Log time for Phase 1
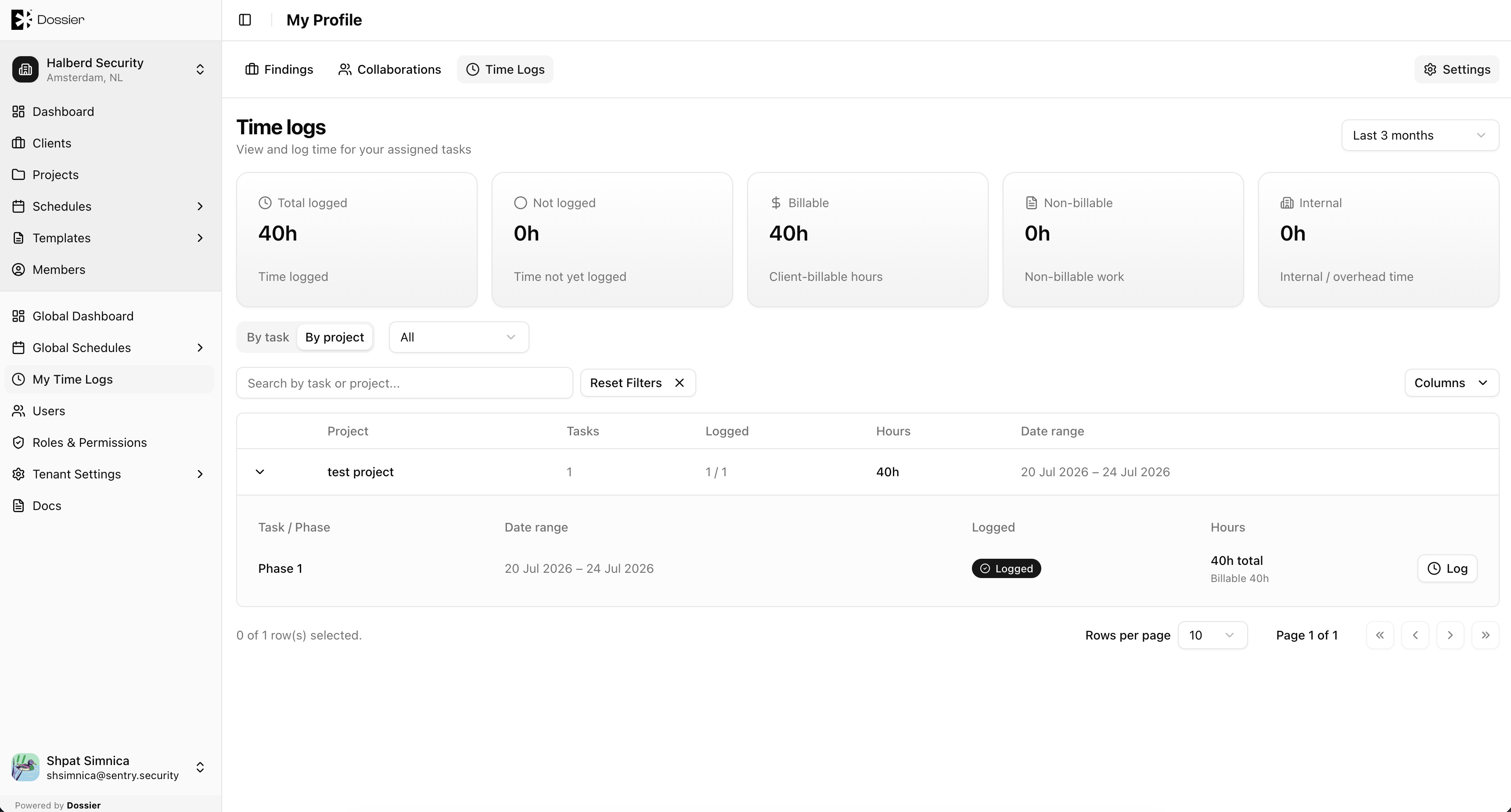 coord(1447,569)
